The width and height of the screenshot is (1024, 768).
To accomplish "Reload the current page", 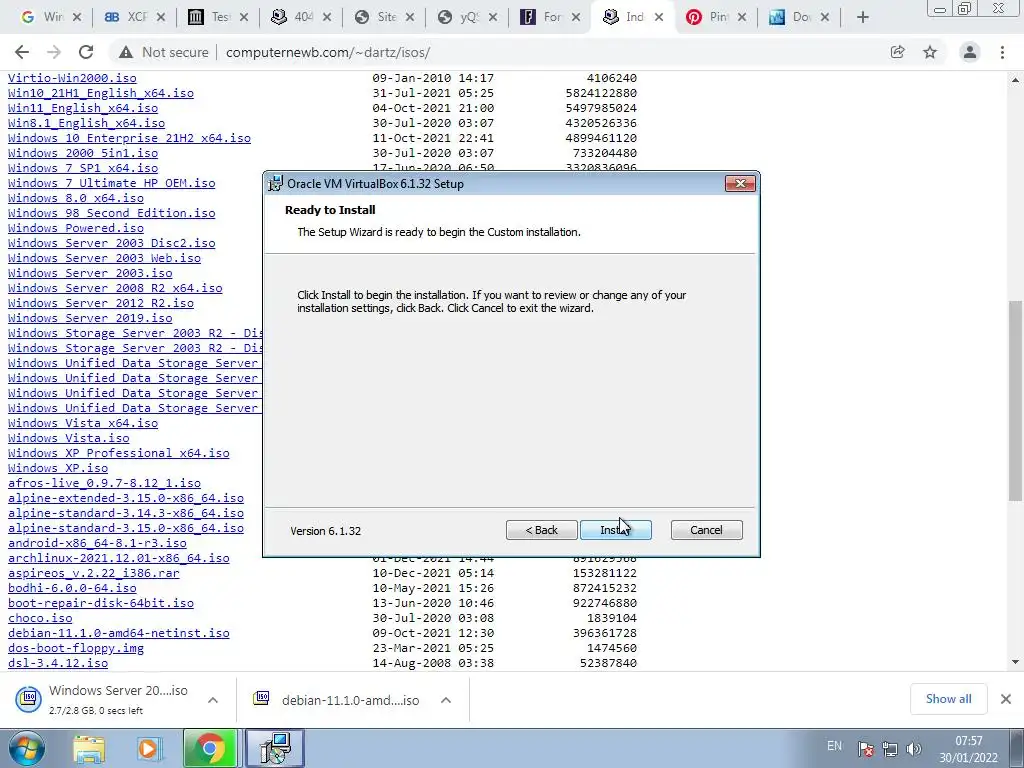I will click(x=86, y=52).
